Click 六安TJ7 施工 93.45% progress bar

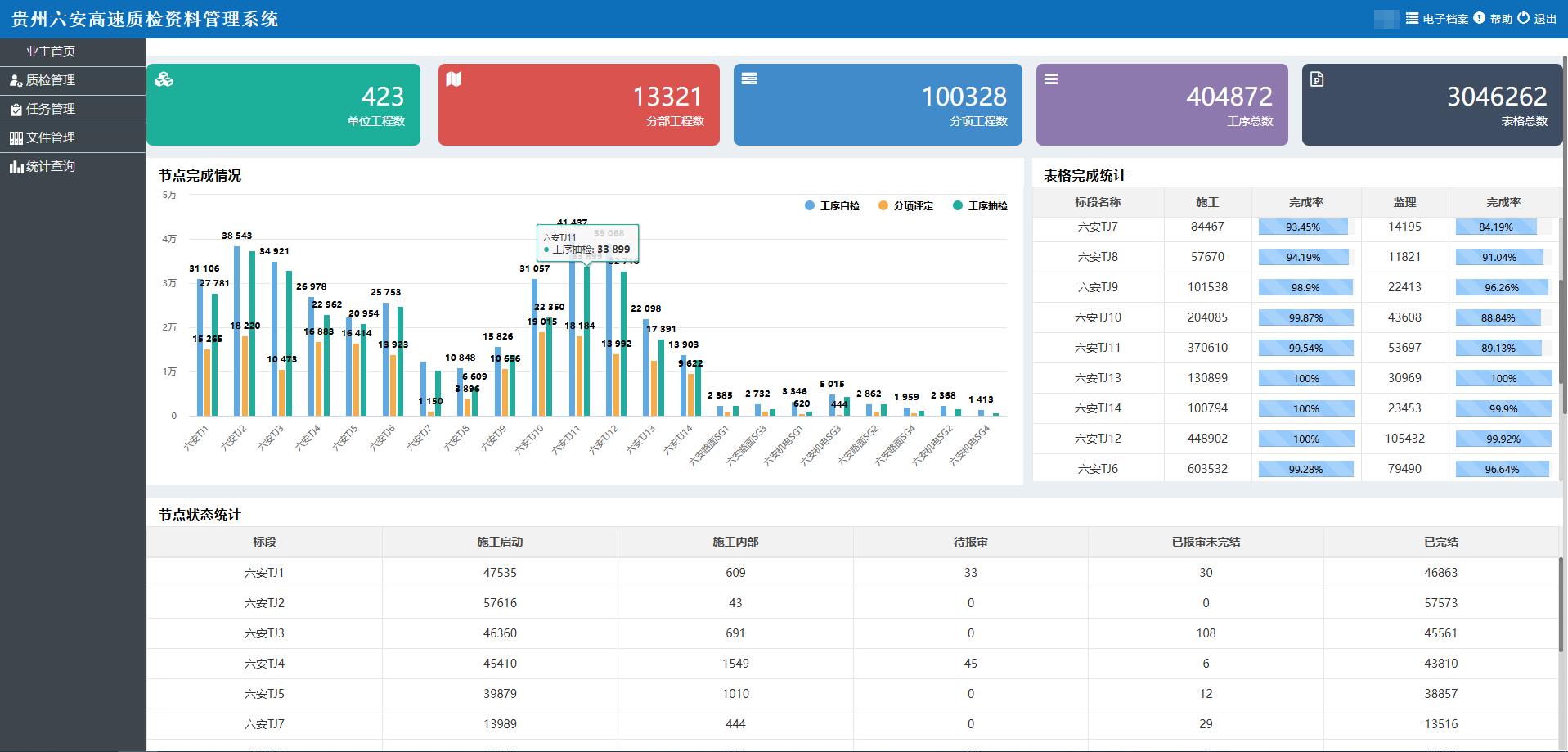[x=1303, y=227]
